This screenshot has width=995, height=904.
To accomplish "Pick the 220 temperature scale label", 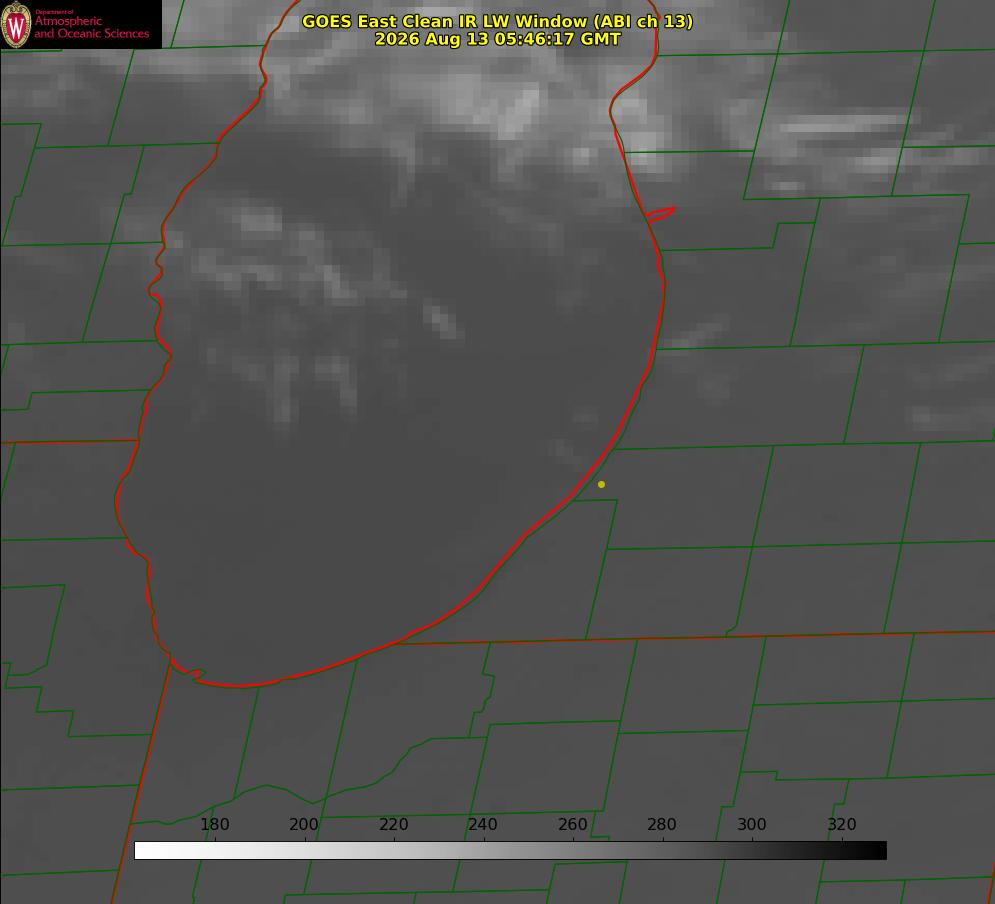I will click(x=393, y=824).
